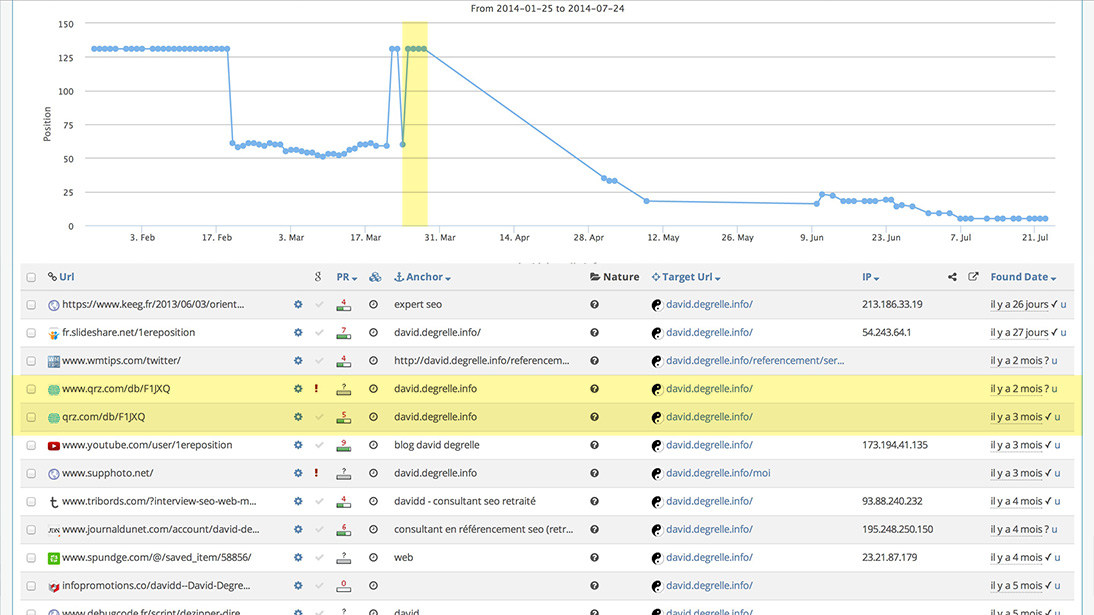Toggle the select-all checkbox in the table header
This screenshot has width=1094, height=615.
(31, 277)
